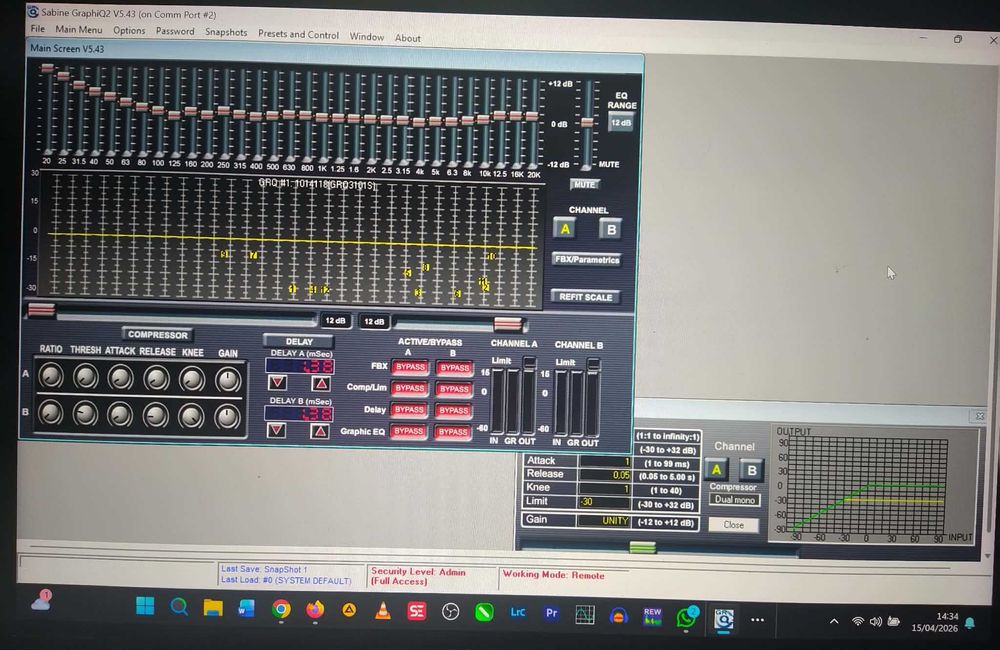Click the Limit value field
Image resolution: width=1000 pixels, height=650 pixels.
(604, 502)
